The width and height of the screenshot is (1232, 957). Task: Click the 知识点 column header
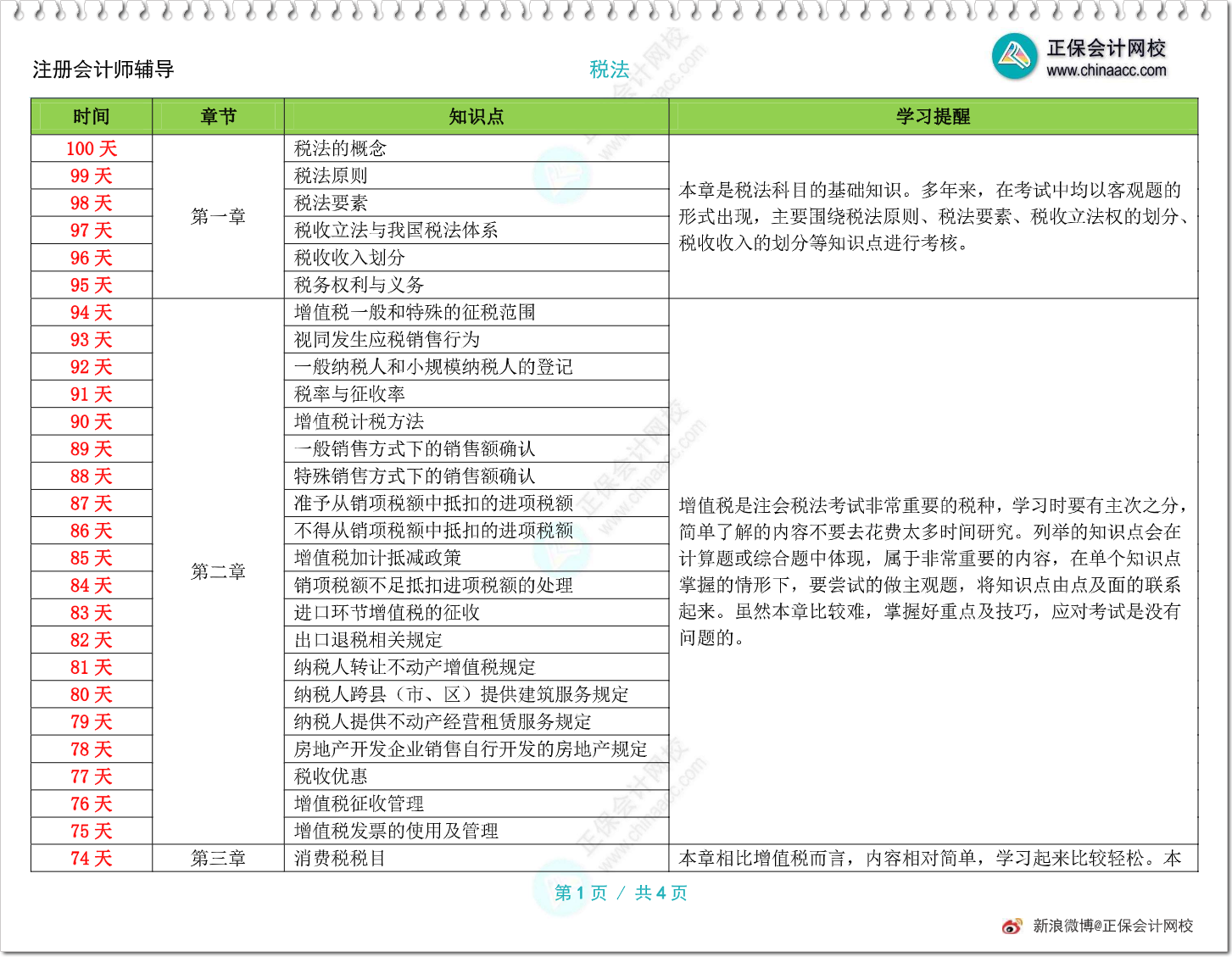coord(476,117)
